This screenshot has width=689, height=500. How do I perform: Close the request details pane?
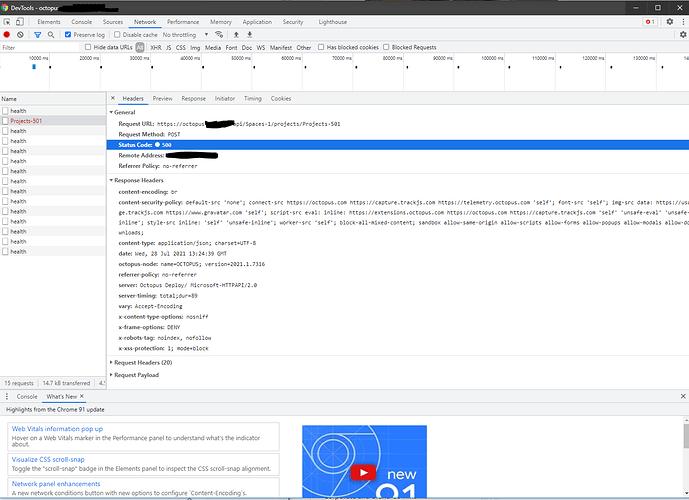tap(113, 98)
